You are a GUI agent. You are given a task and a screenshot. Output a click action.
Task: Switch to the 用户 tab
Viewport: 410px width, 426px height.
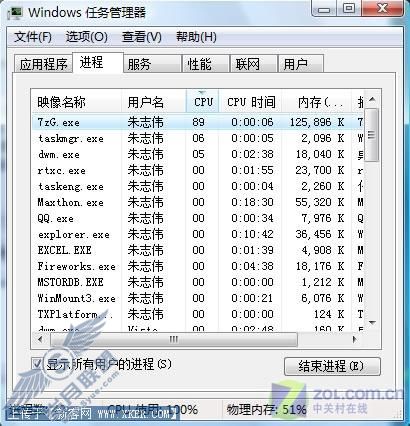(301, 64)
